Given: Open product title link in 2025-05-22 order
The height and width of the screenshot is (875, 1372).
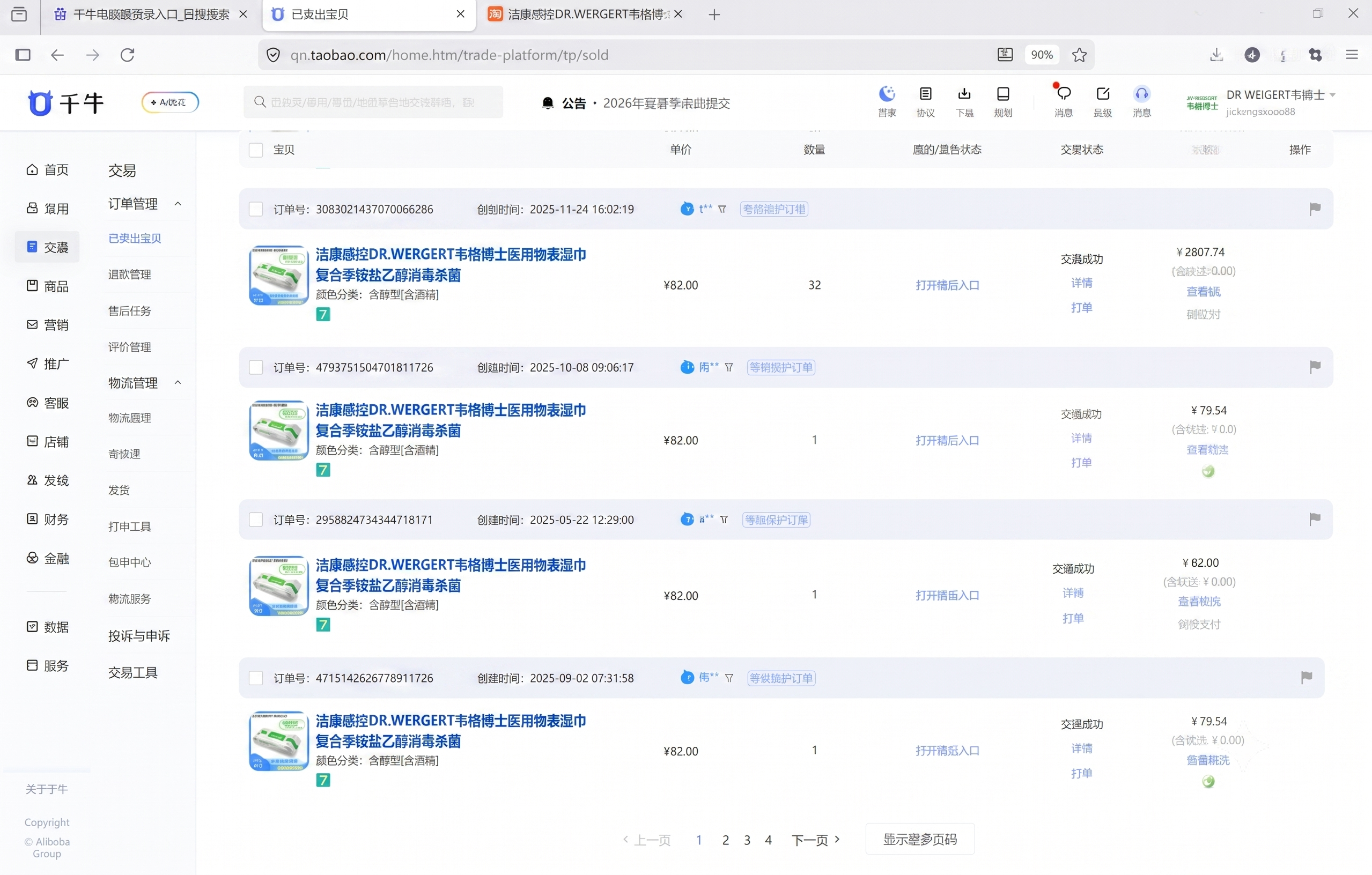Looking at the screenshot, I should 451,575.
